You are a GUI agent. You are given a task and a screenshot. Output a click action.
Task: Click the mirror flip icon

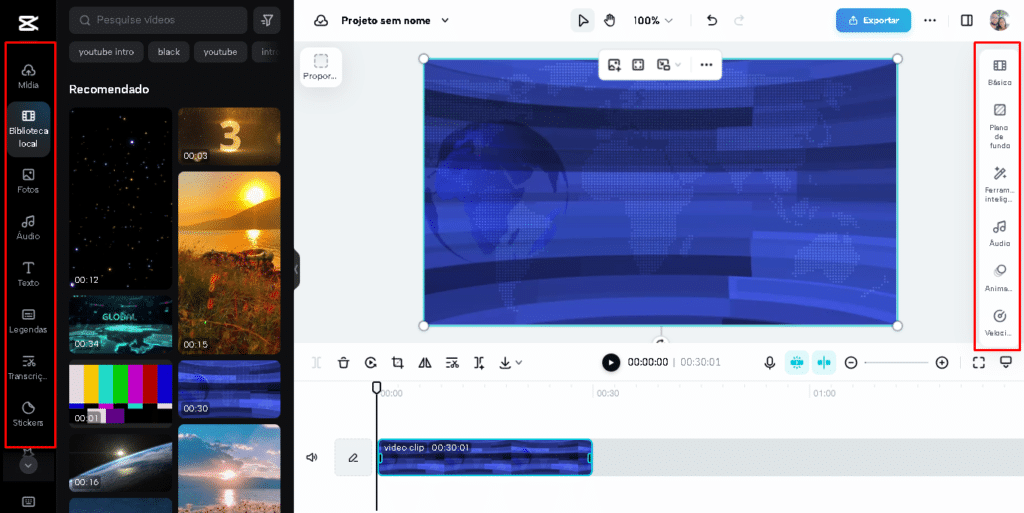[x=424, y=362]
